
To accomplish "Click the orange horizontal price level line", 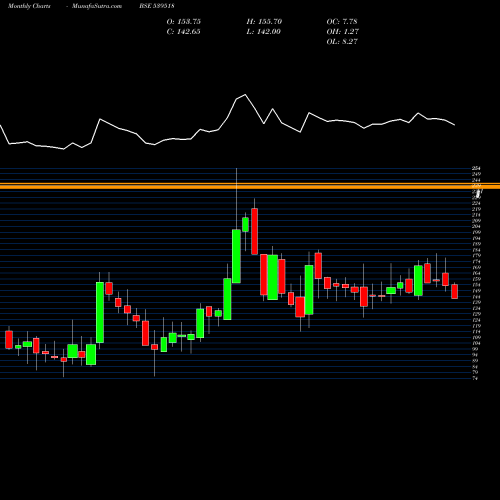I will tap(250, 186).
